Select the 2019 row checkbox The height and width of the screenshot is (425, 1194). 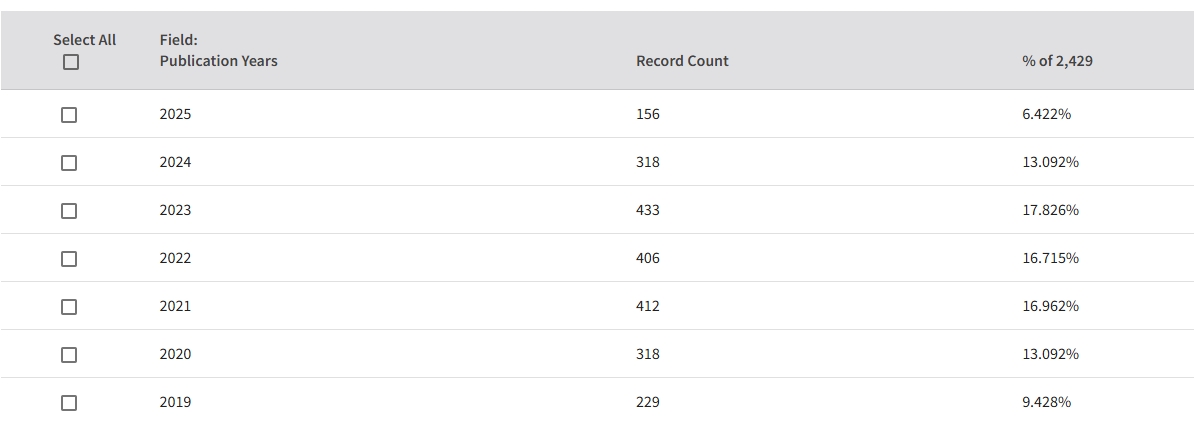pyautogui.click(x=69, y=403)
